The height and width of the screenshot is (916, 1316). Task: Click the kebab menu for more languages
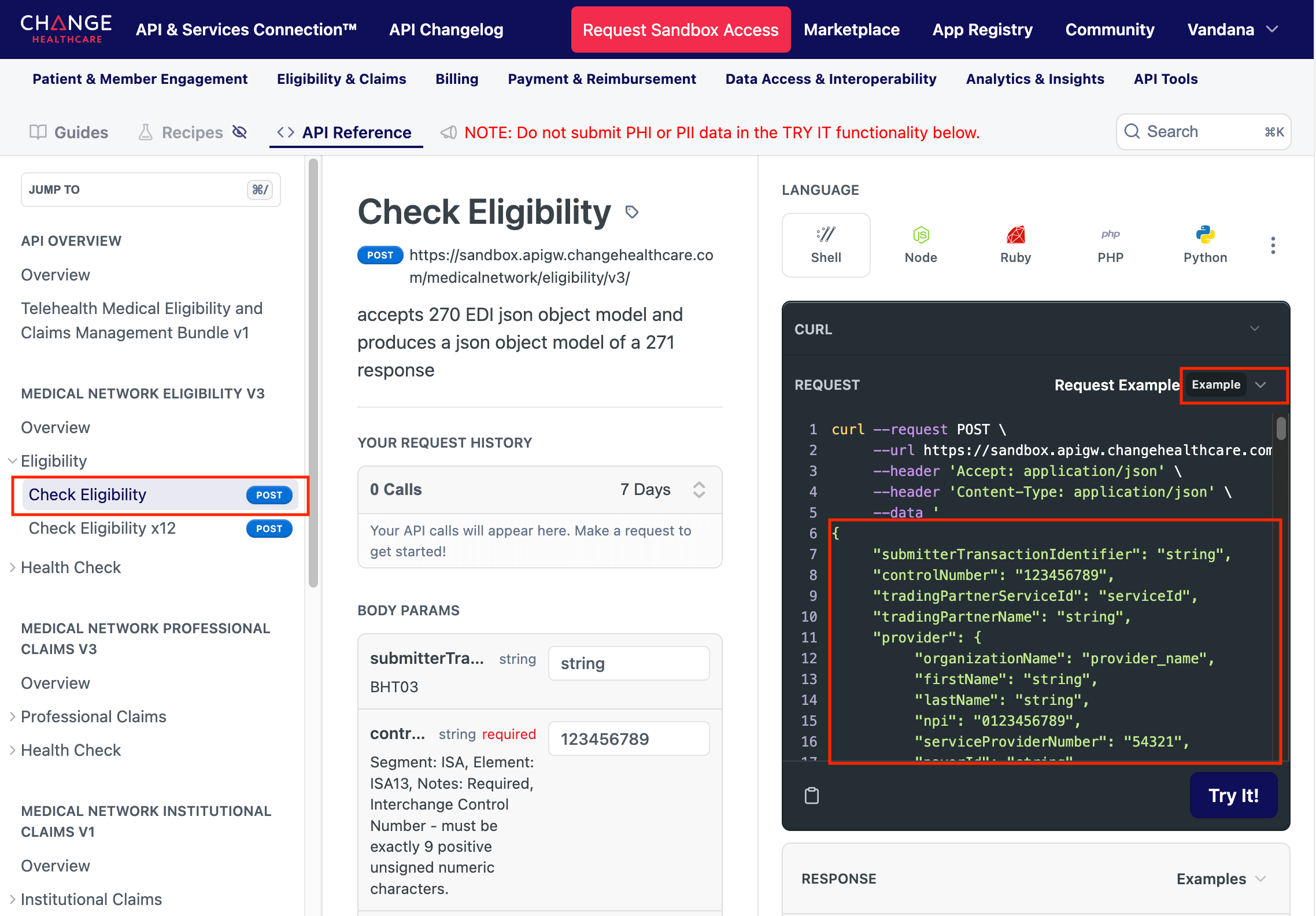tap(1273, 245)
